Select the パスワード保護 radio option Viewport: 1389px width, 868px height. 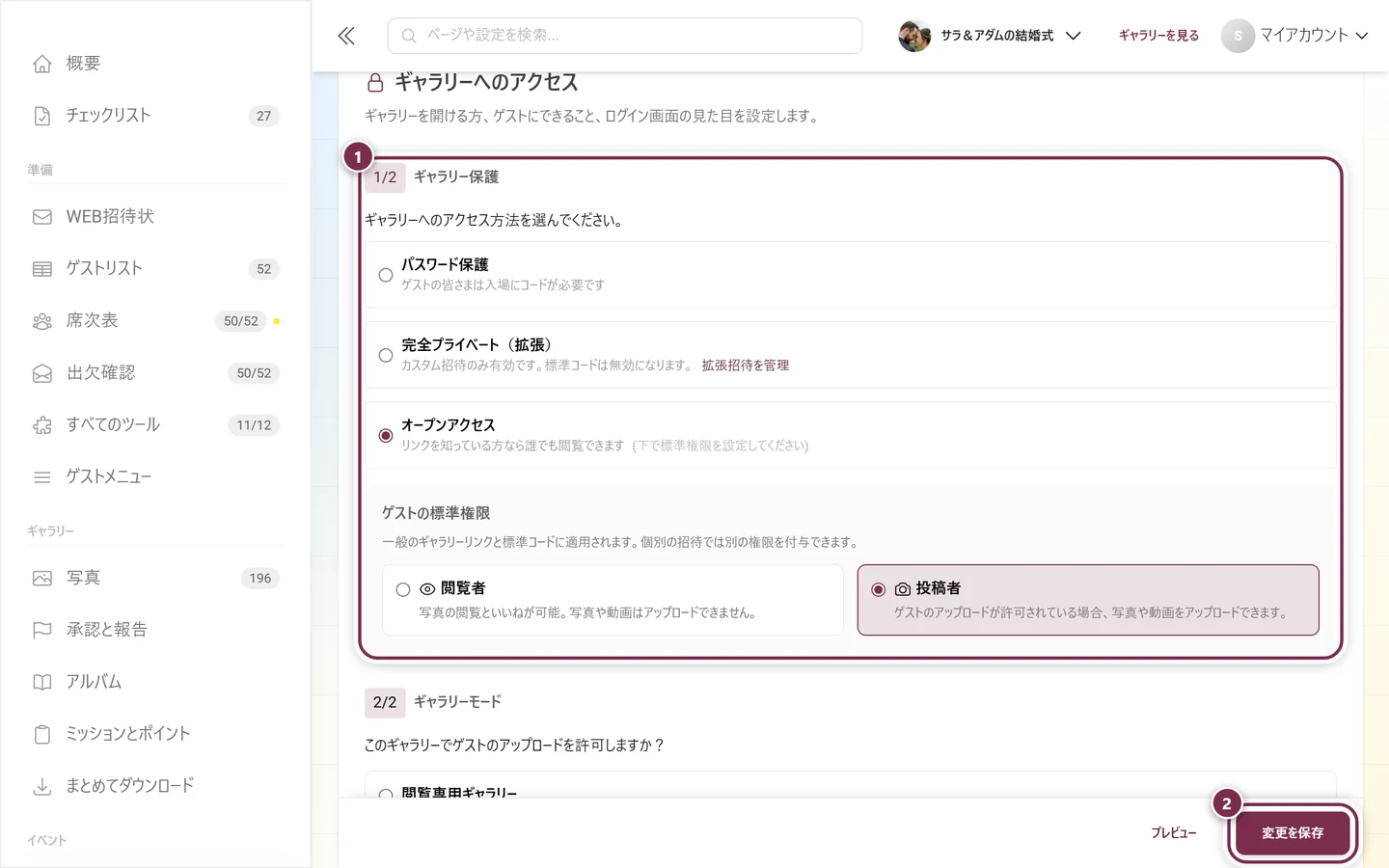(386, 275)
